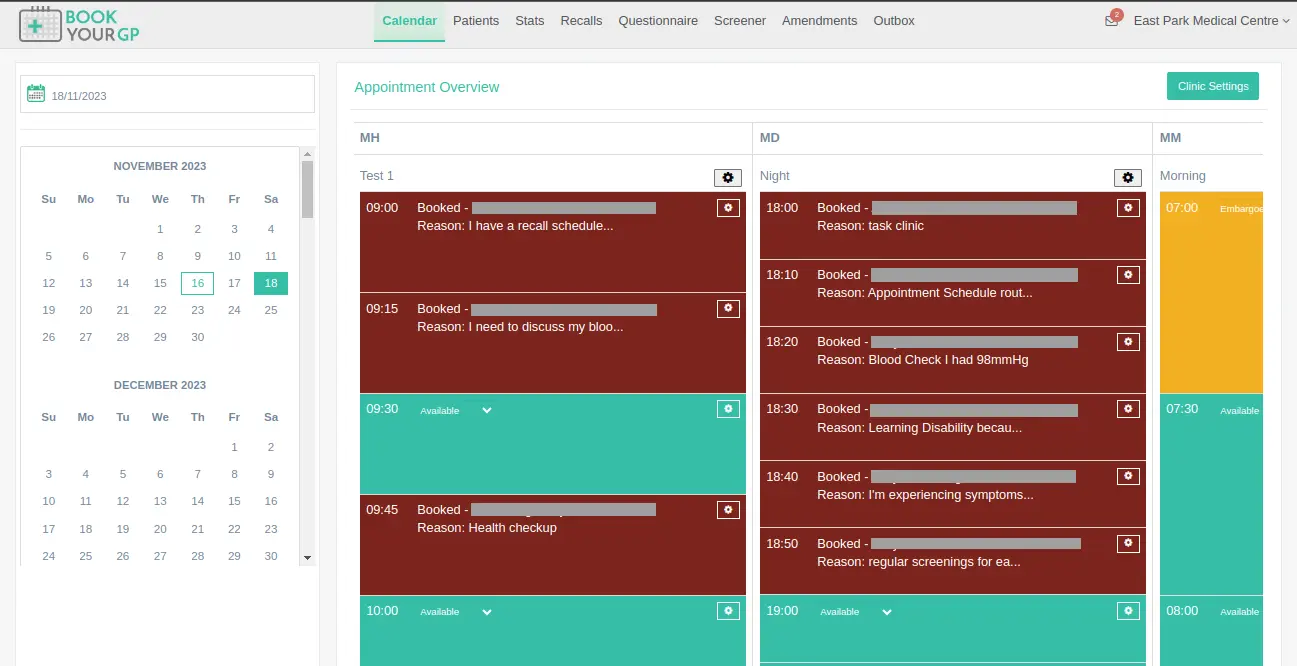Click the calendar scrollbar down arrow
Image resolution: width=1297 pixels, height=666 pixels.
point(307,557)
